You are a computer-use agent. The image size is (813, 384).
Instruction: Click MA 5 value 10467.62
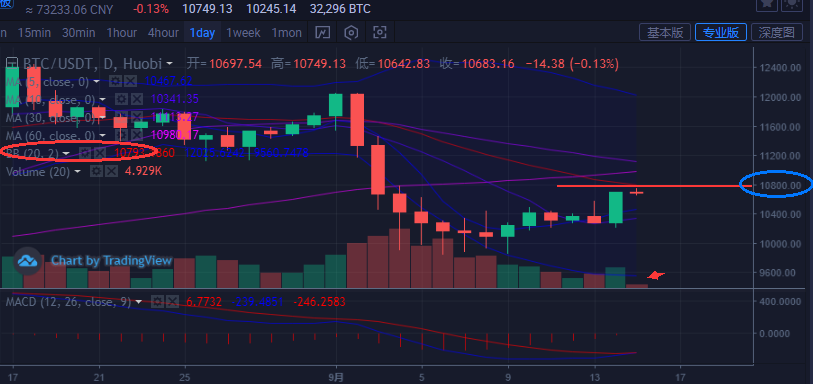coord(169,81)
